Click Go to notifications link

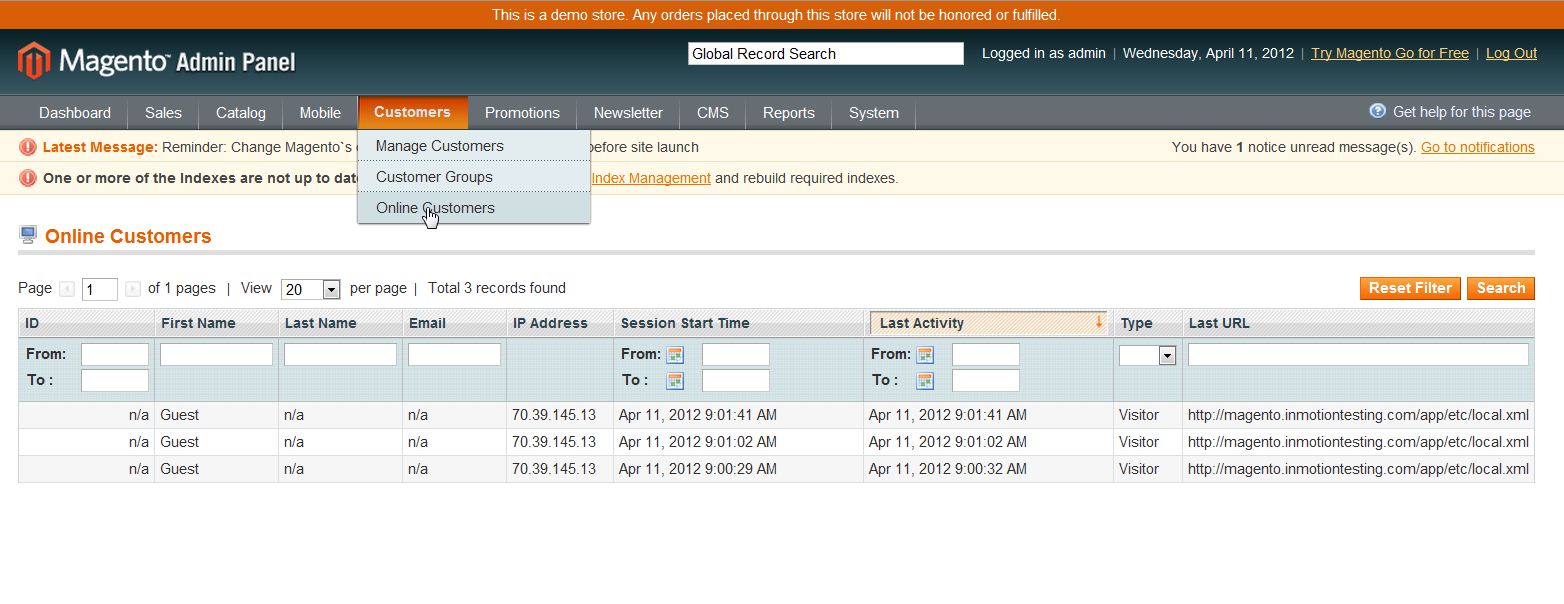1478,147
